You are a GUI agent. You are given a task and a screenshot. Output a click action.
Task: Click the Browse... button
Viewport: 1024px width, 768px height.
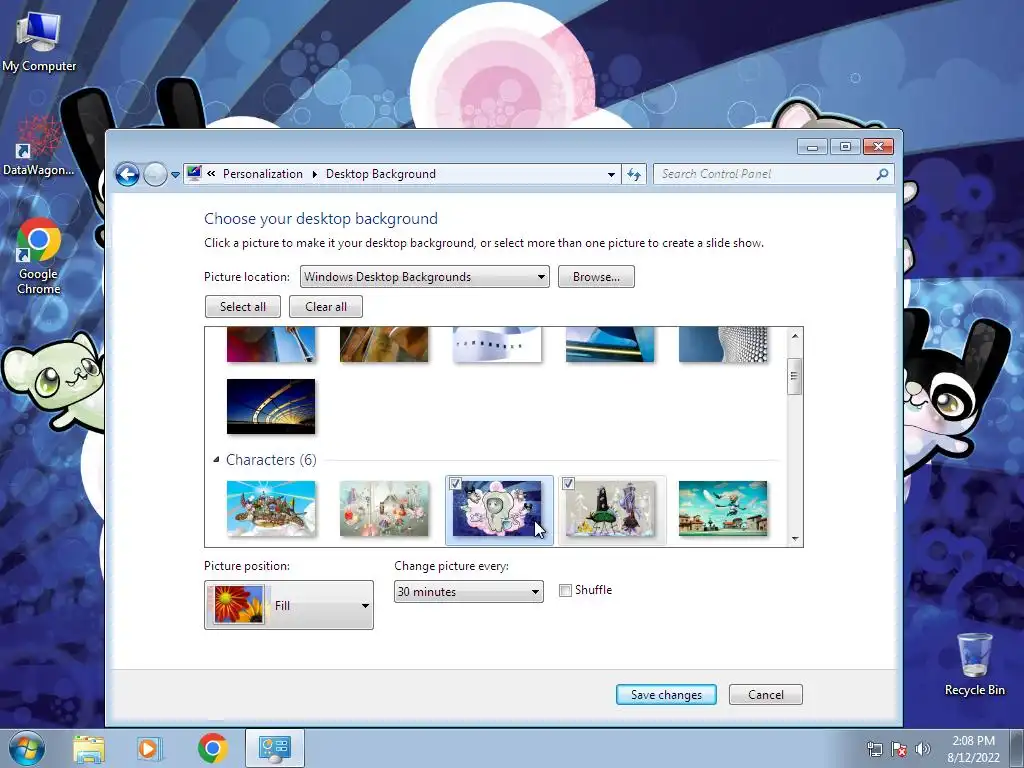(596, 277)
